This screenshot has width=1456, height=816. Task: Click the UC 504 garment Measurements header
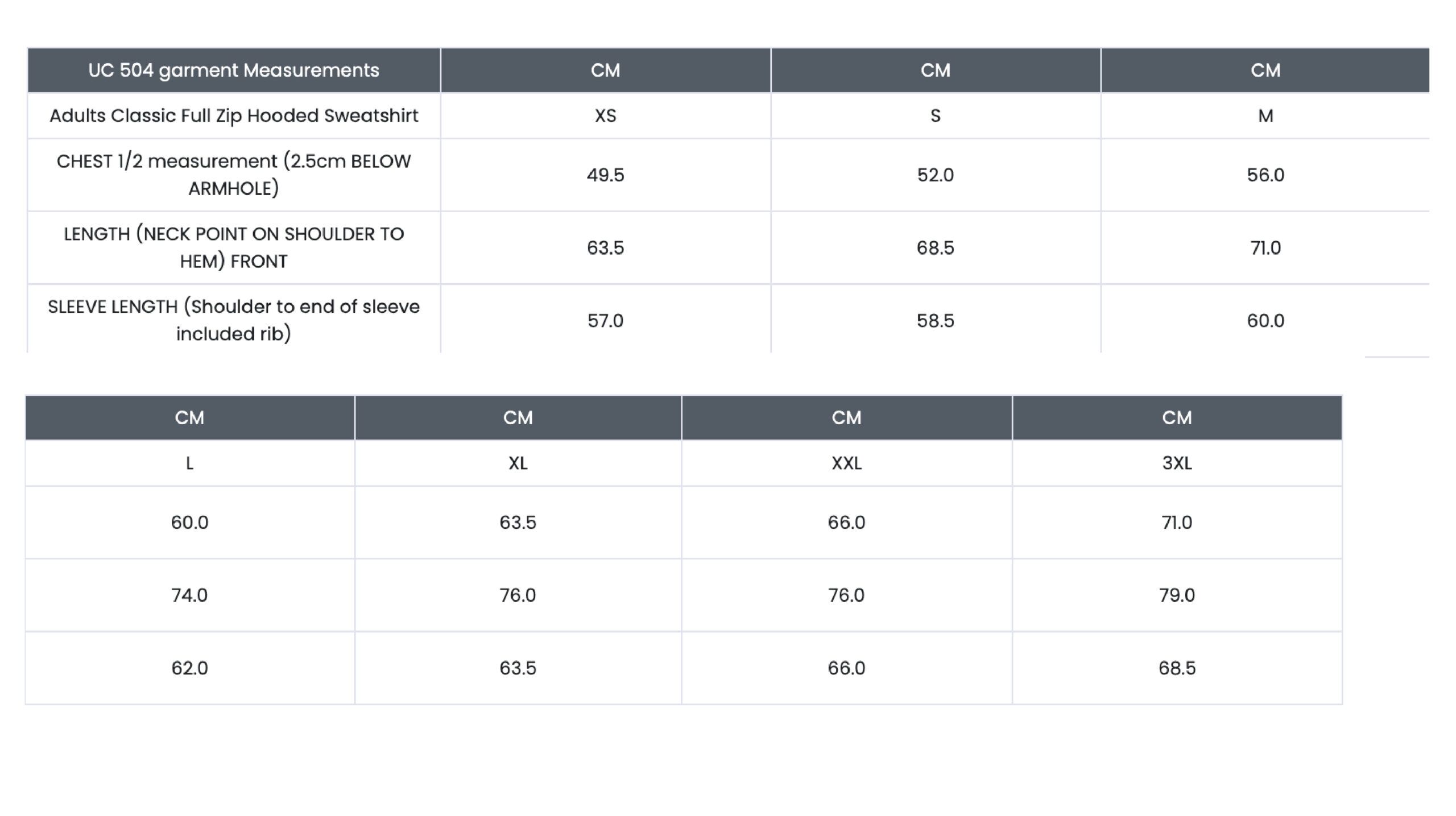tap(234, 71)
